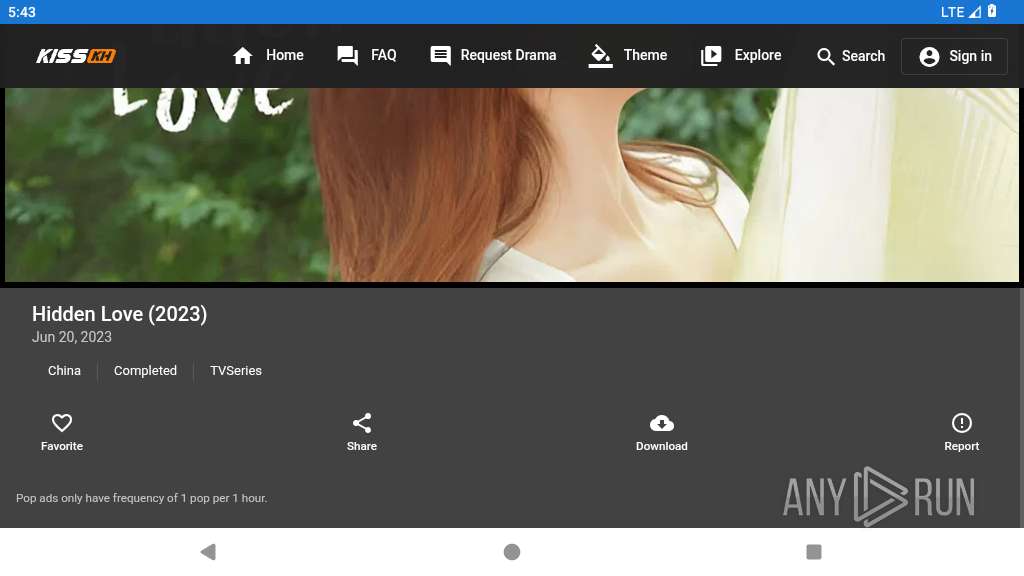Click the account avatar icon
This screenshot has width=1024, height=576.
(929, 57)
